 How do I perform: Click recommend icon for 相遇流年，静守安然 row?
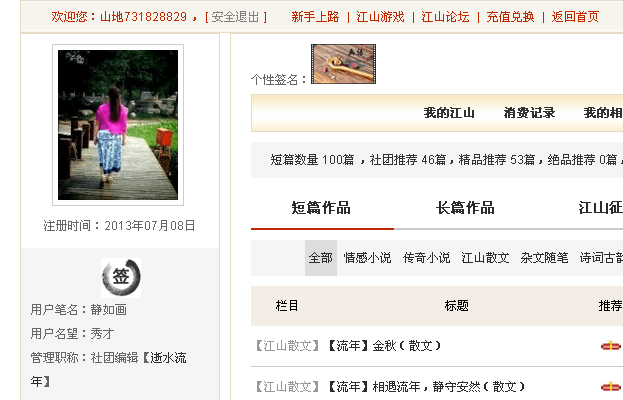611,386
